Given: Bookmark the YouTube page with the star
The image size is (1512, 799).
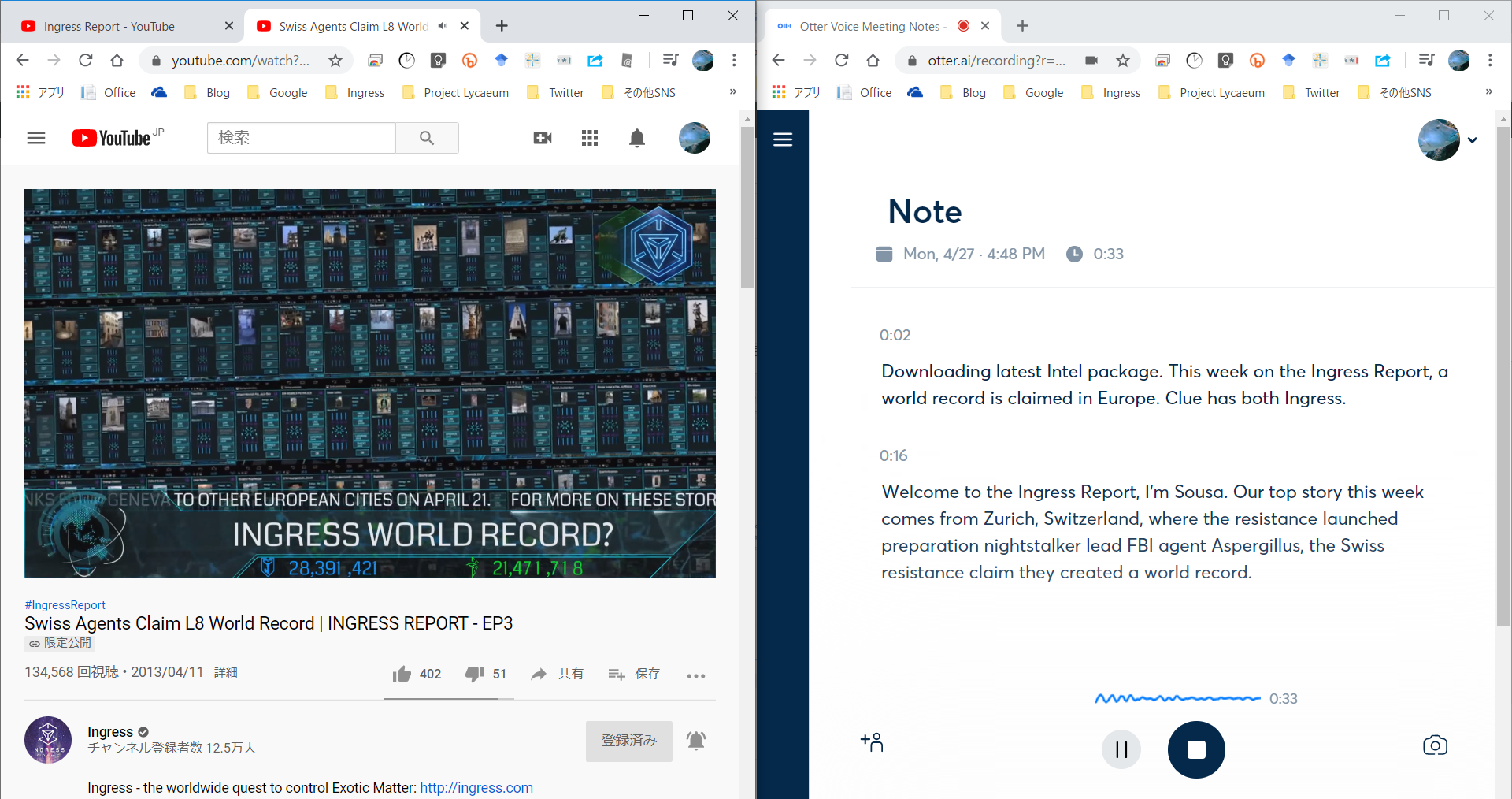Looking at the screenshot, I should pos(335,60).
